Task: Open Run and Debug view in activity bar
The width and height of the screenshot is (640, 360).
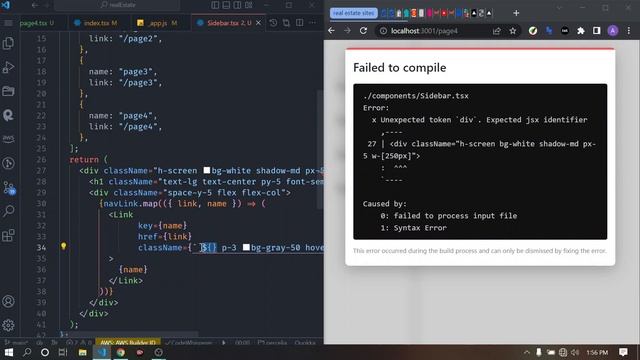Action: click(8, 67)
